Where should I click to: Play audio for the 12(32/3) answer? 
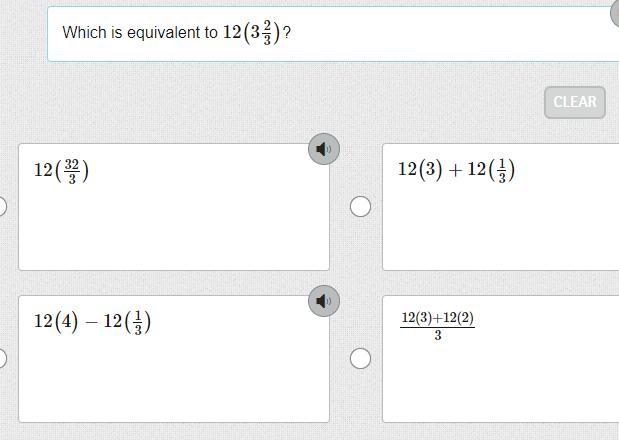(323, 149)
